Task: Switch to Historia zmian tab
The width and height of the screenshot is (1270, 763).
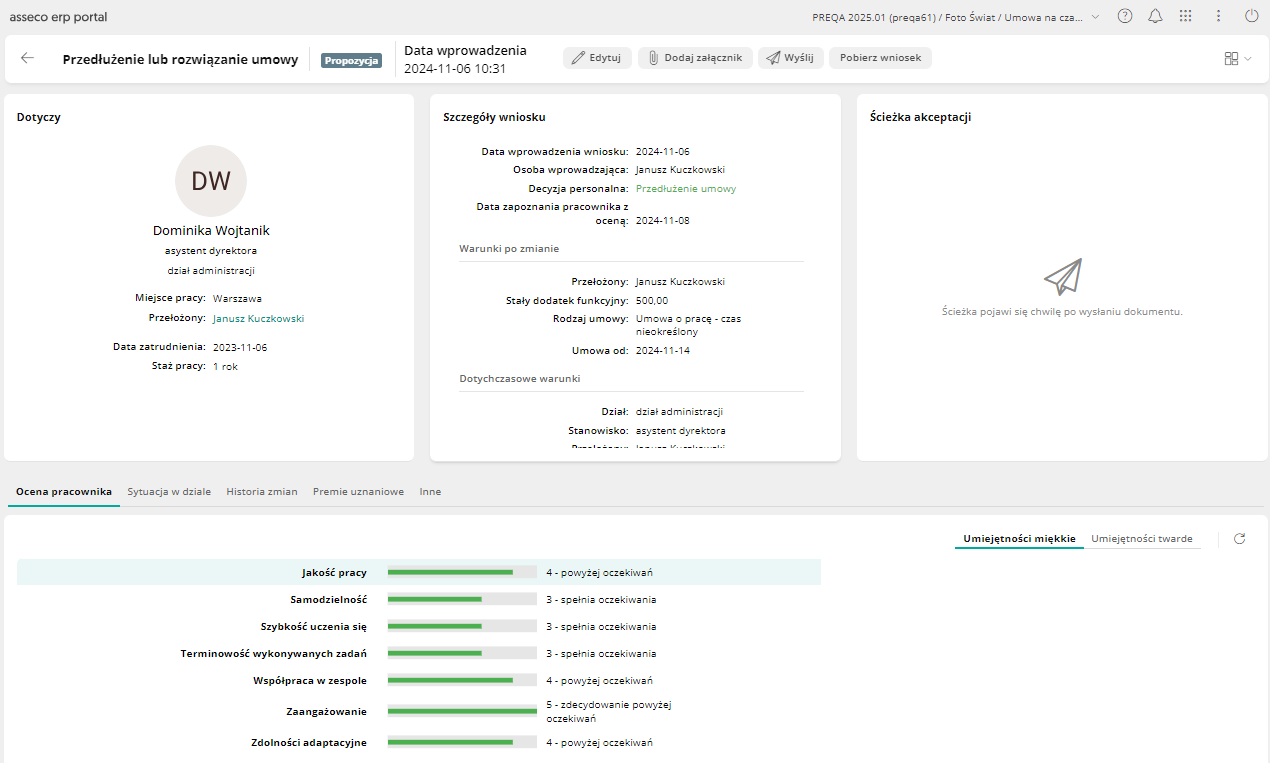Action: click(x=262, y=492)
